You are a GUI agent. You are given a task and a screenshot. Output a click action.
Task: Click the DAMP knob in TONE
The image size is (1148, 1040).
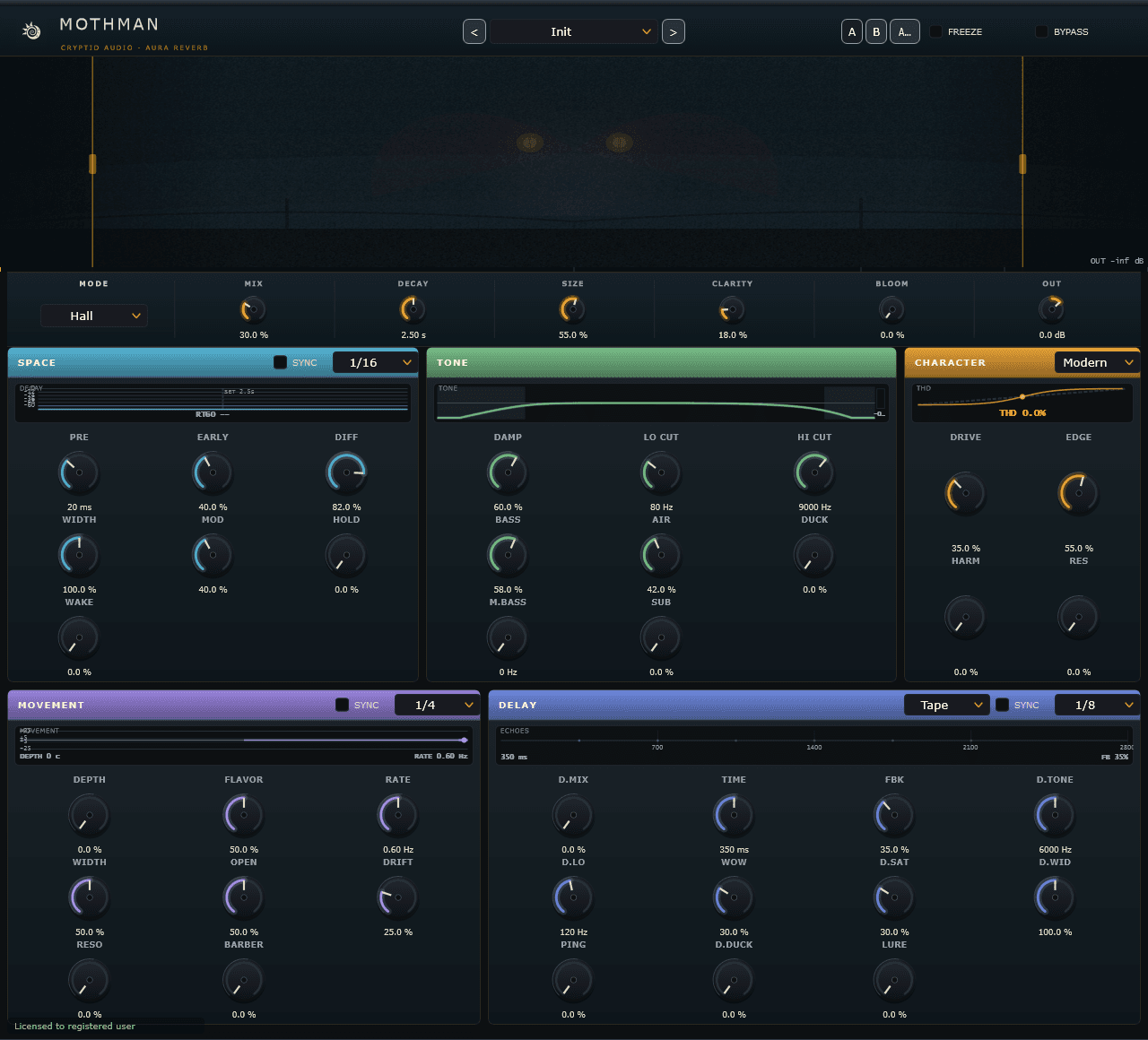508,473
